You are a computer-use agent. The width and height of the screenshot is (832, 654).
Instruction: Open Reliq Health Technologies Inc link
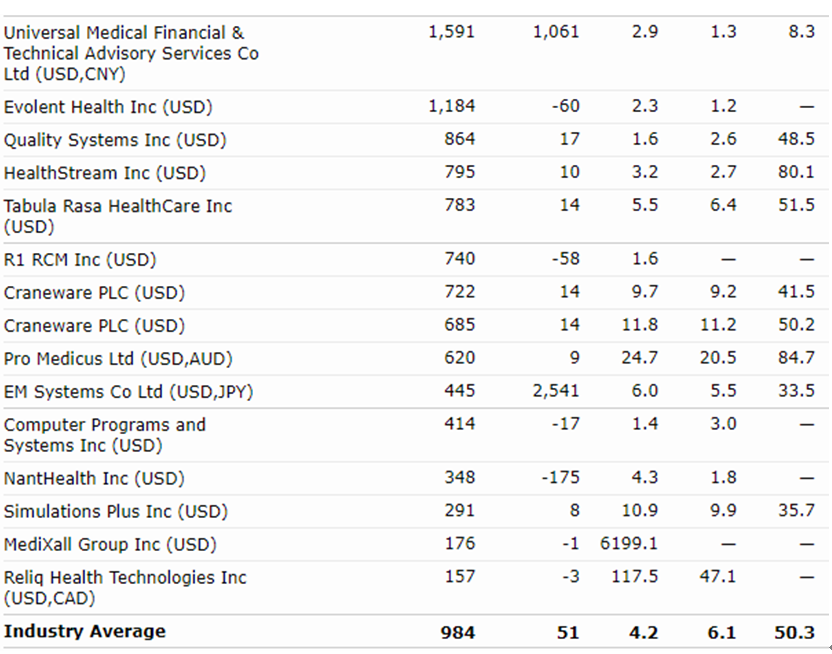point(124,578)
